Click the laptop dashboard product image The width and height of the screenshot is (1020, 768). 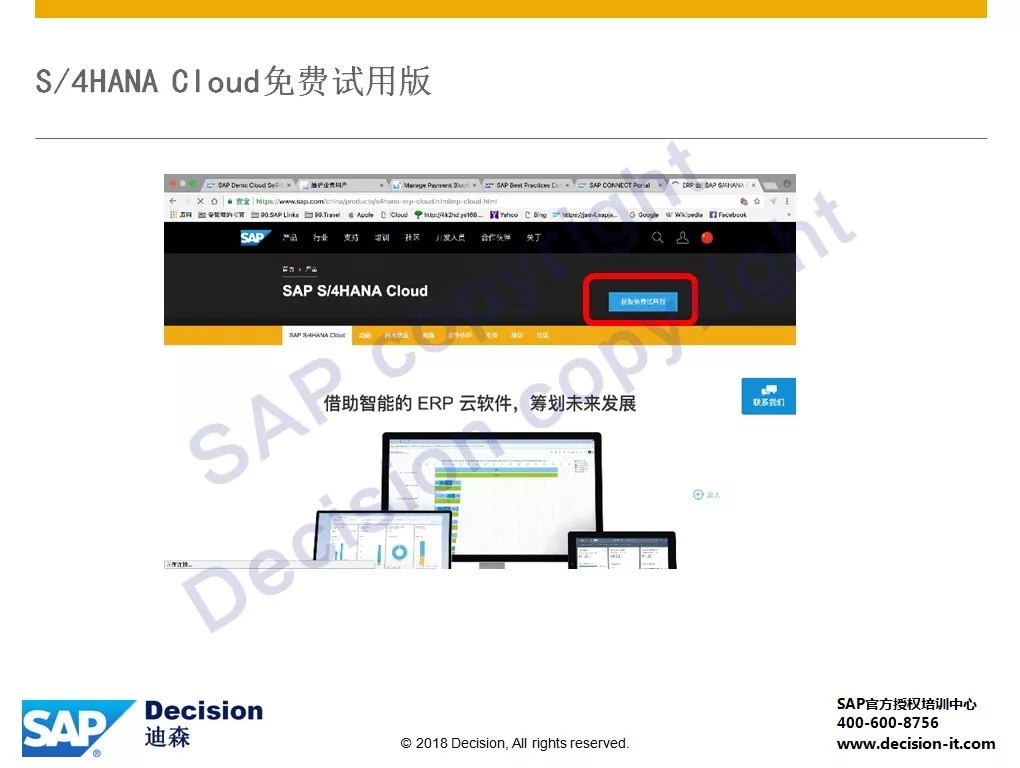pos(382,539)
